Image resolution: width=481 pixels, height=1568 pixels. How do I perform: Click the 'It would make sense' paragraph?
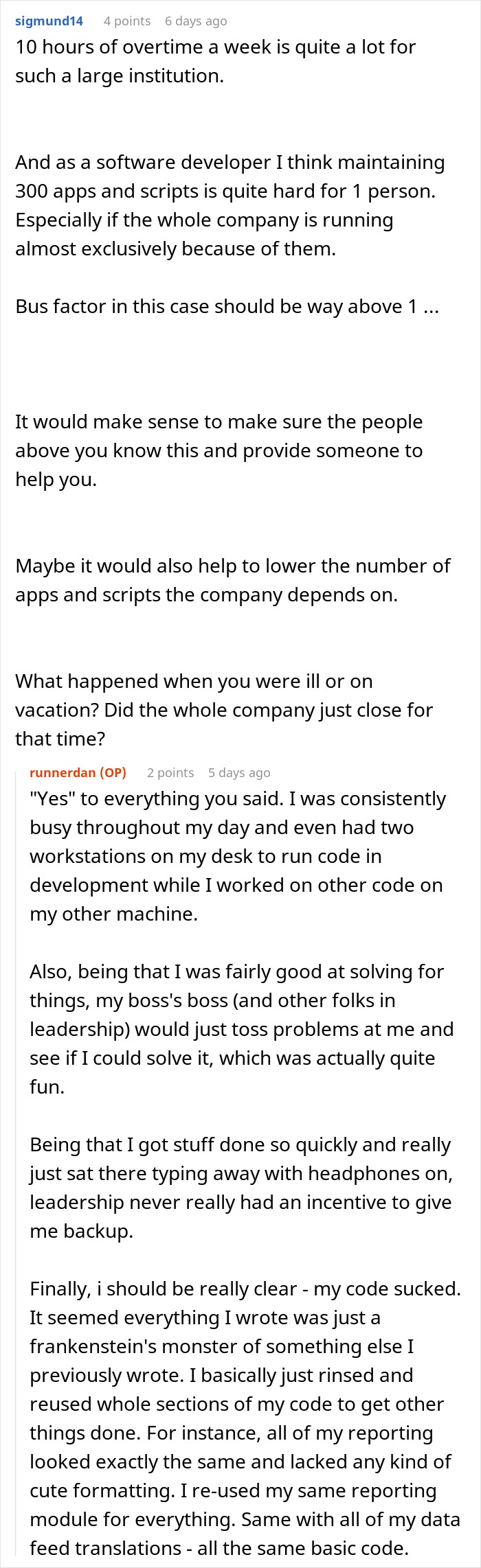coord(219,450)
